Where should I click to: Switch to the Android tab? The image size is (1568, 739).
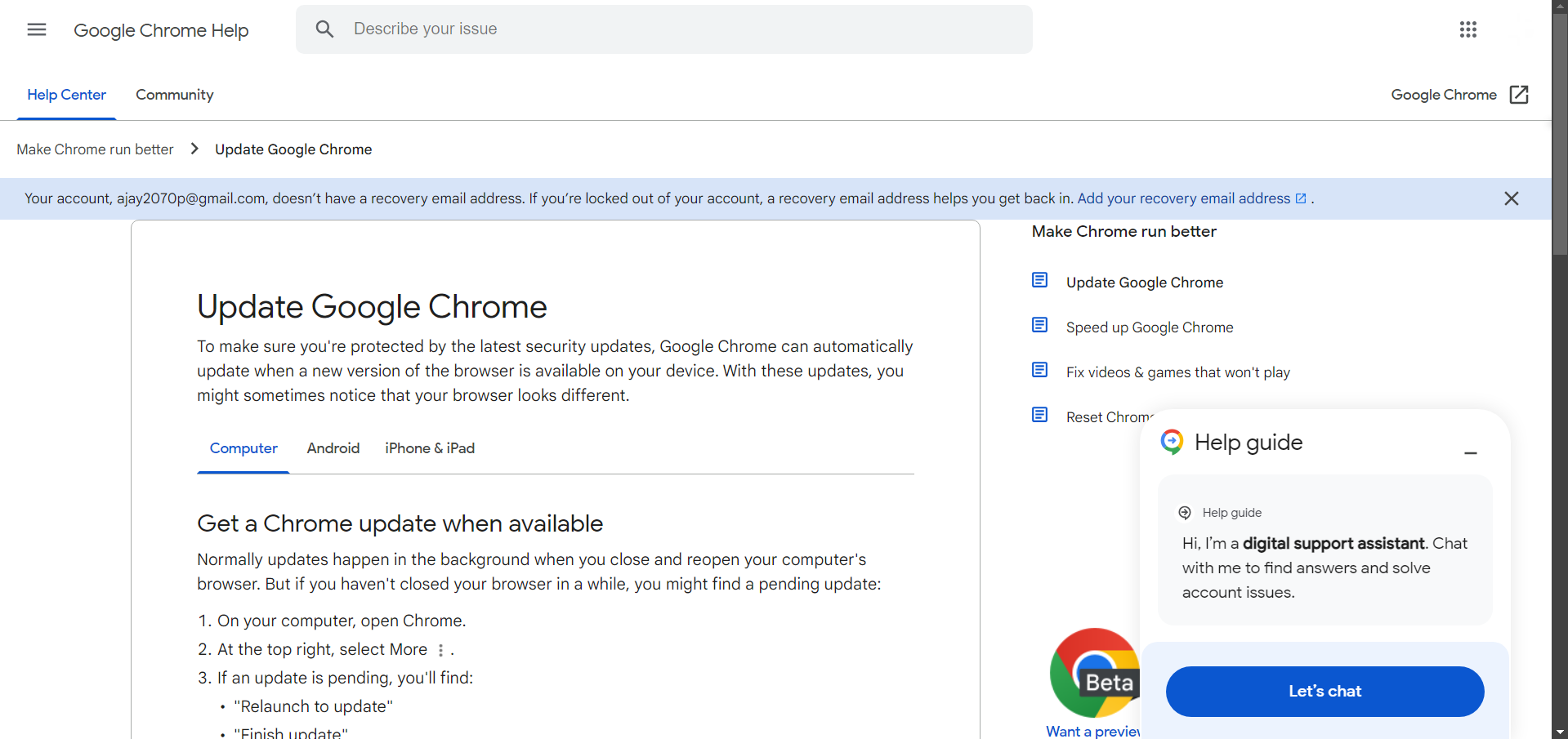tap(333, 448)
